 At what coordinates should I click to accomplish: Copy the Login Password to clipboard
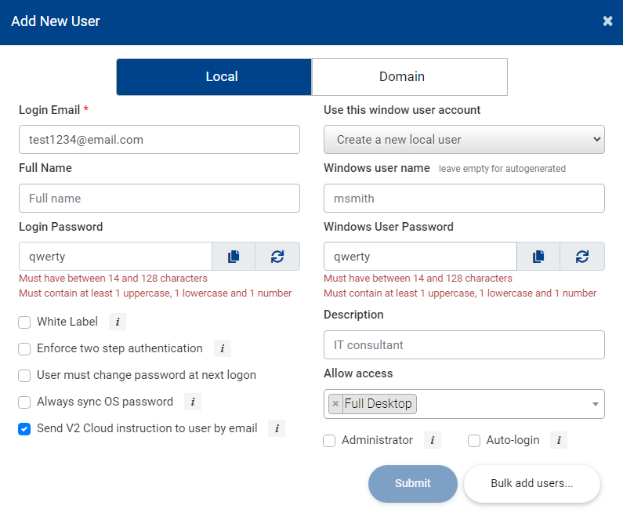pyautogui.click(x=233, y=257)
